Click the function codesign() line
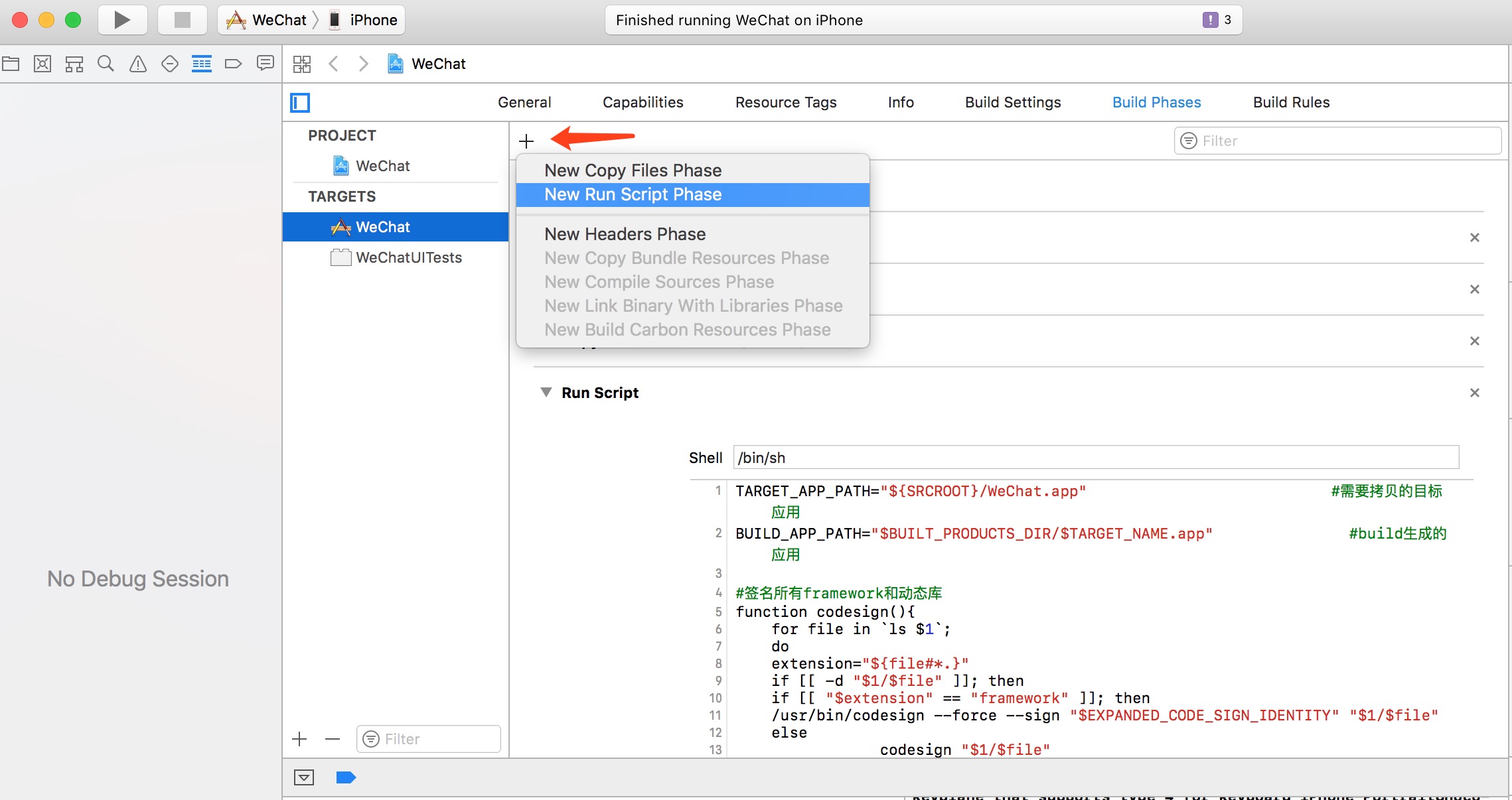The width and height of the screenshot is (1512, 800). [825, 612]
